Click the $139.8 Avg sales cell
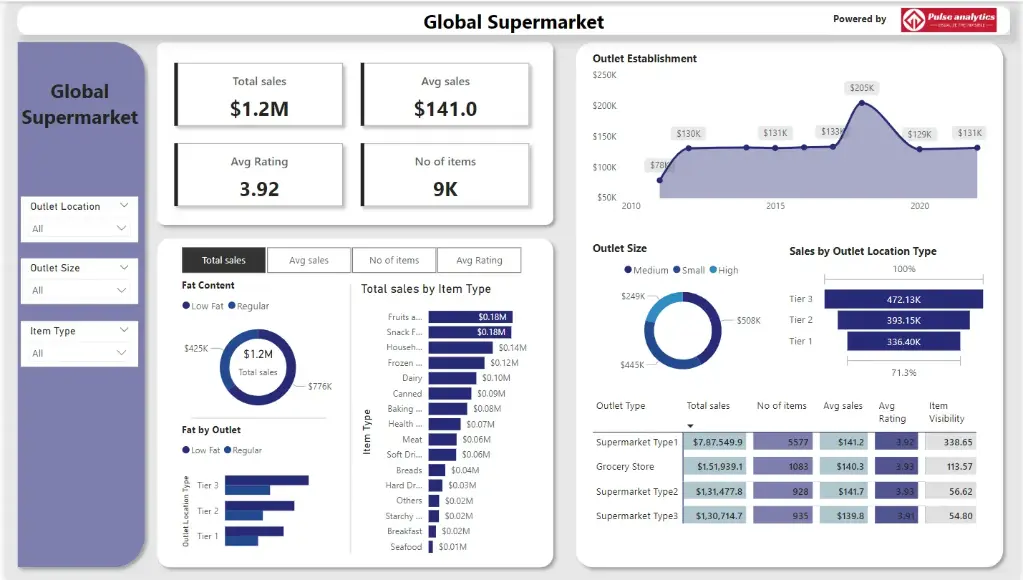 tap(844, 515)
